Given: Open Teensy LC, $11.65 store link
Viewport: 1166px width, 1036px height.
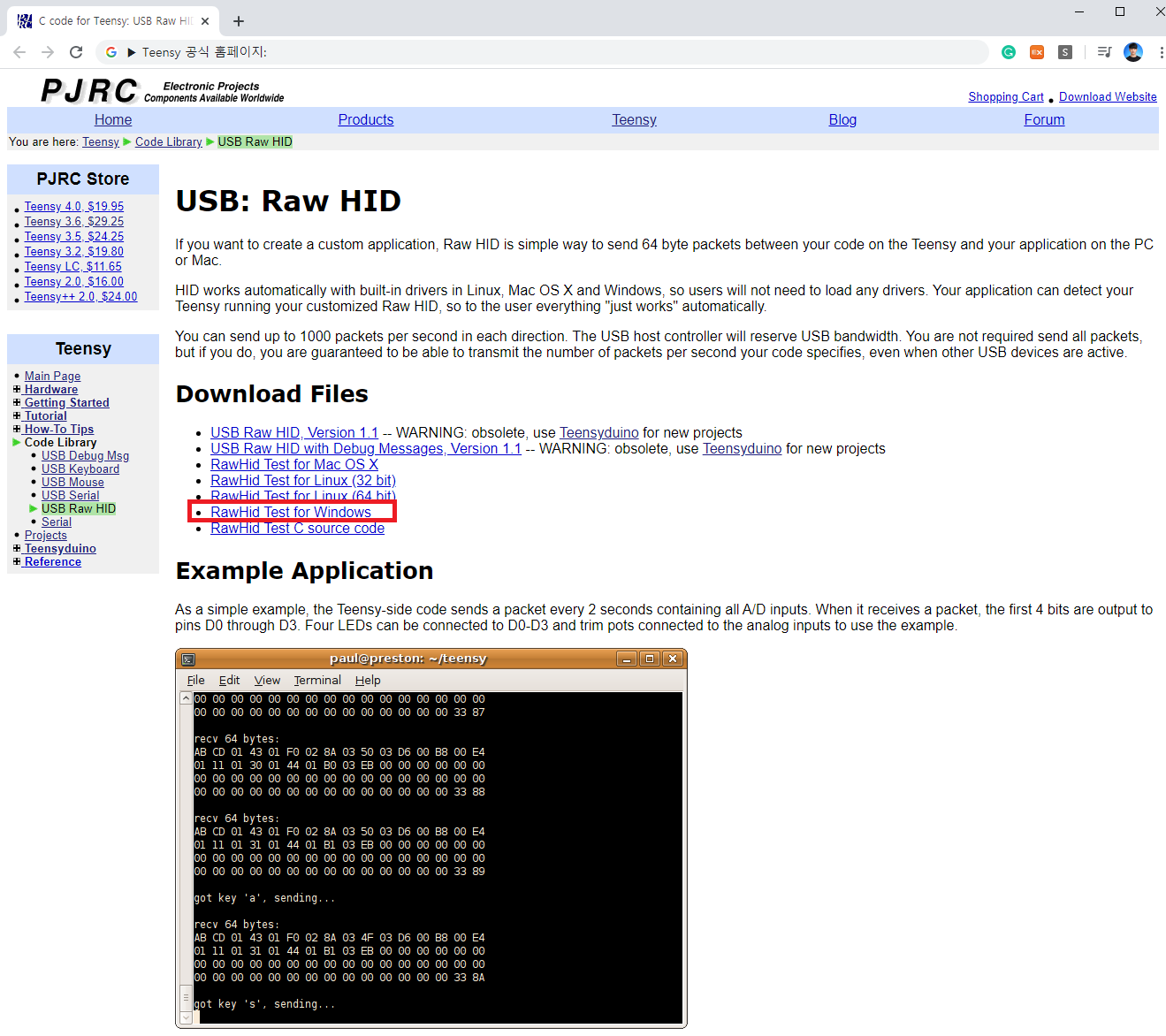Looking at the screenshot, I should click(x=73, y=266).
